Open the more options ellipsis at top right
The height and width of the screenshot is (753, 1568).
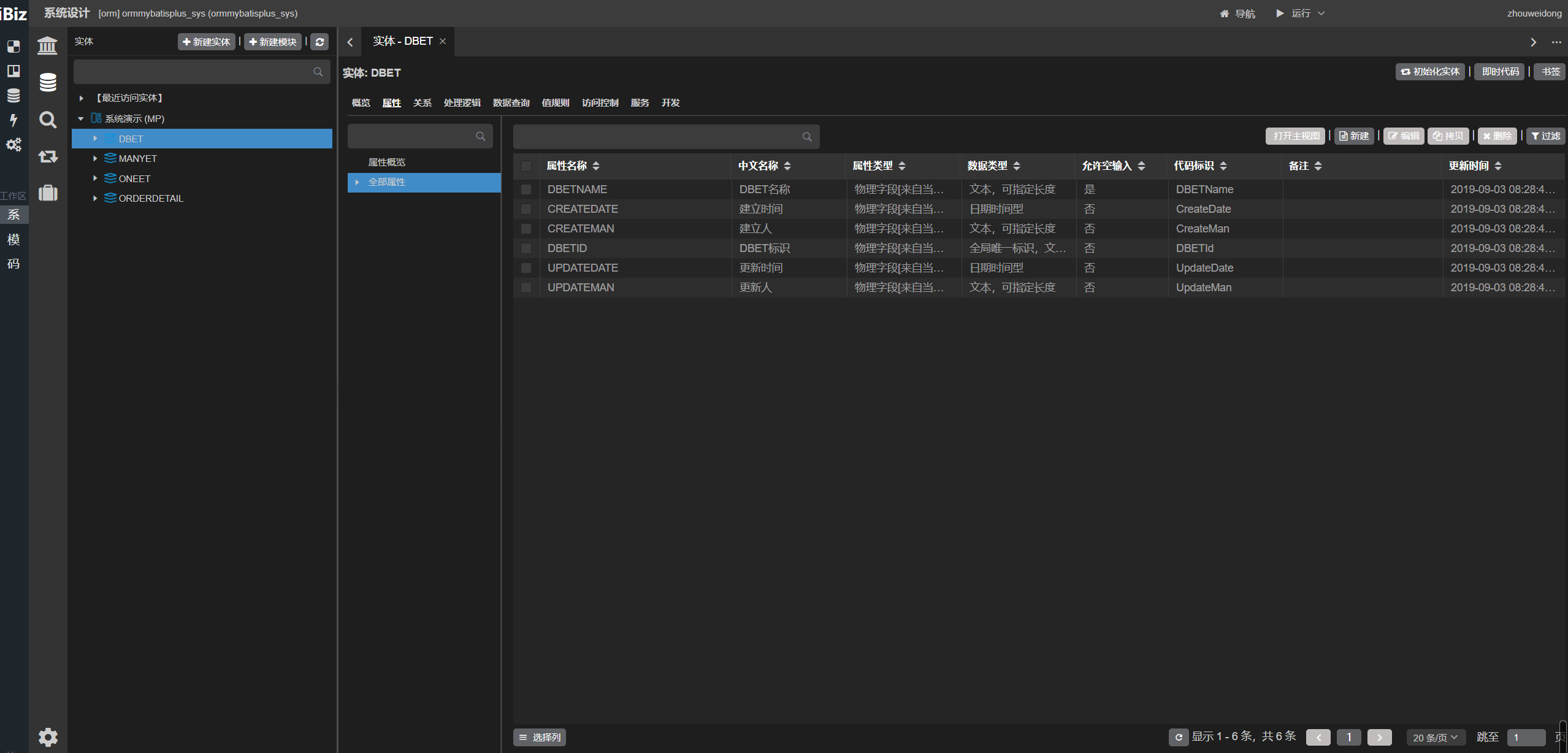point(1556,42)
